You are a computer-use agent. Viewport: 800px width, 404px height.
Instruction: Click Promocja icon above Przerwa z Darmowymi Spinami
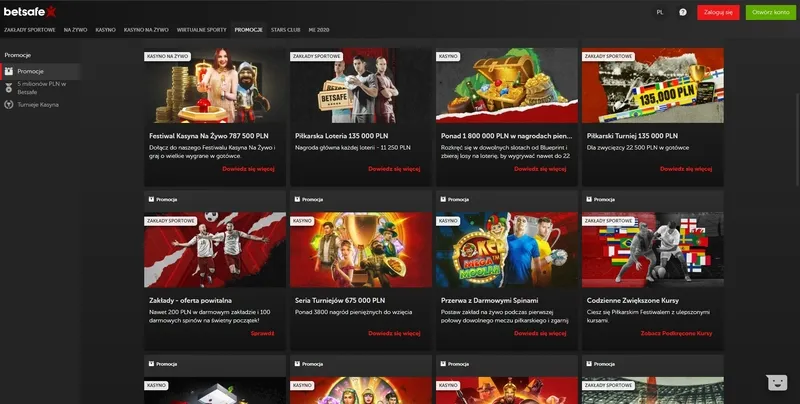[443, 199]
